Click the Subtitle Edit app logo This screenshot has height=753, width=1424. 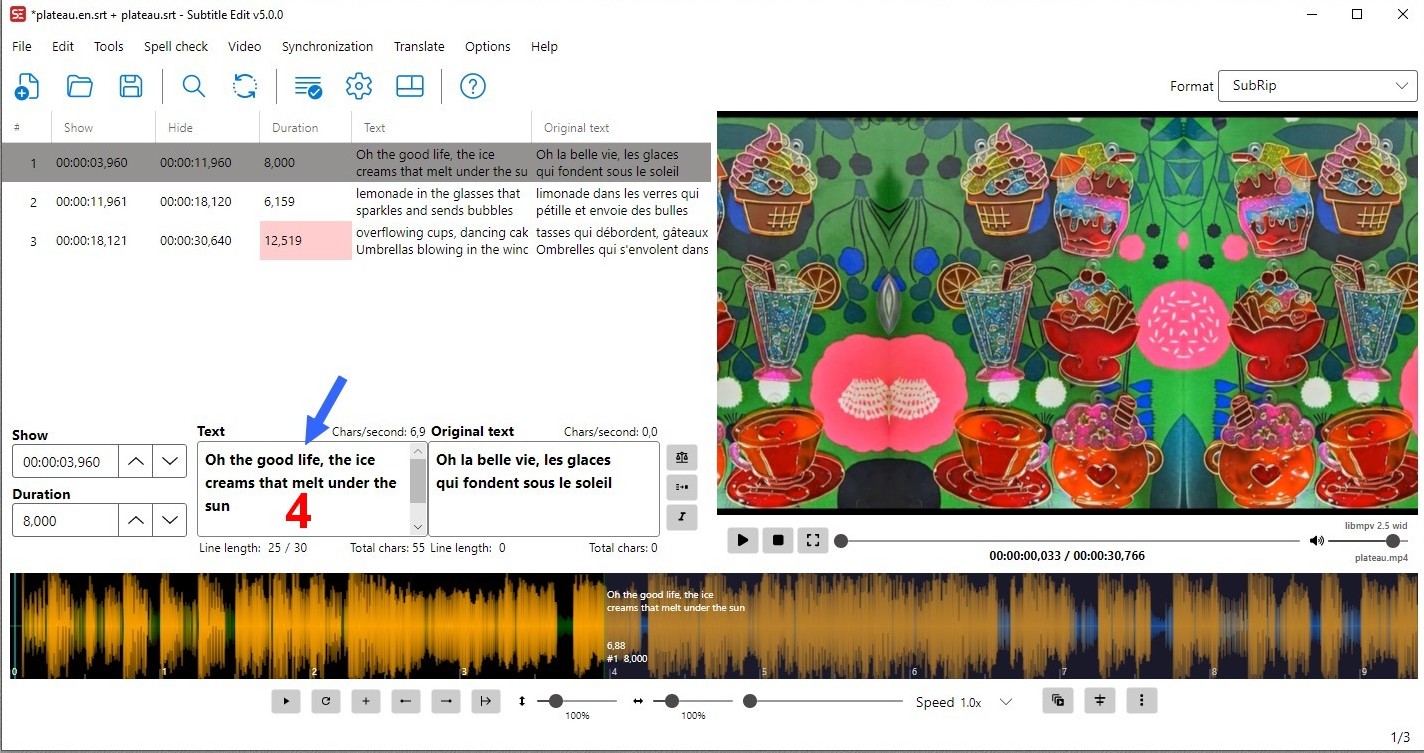[17, 14]
